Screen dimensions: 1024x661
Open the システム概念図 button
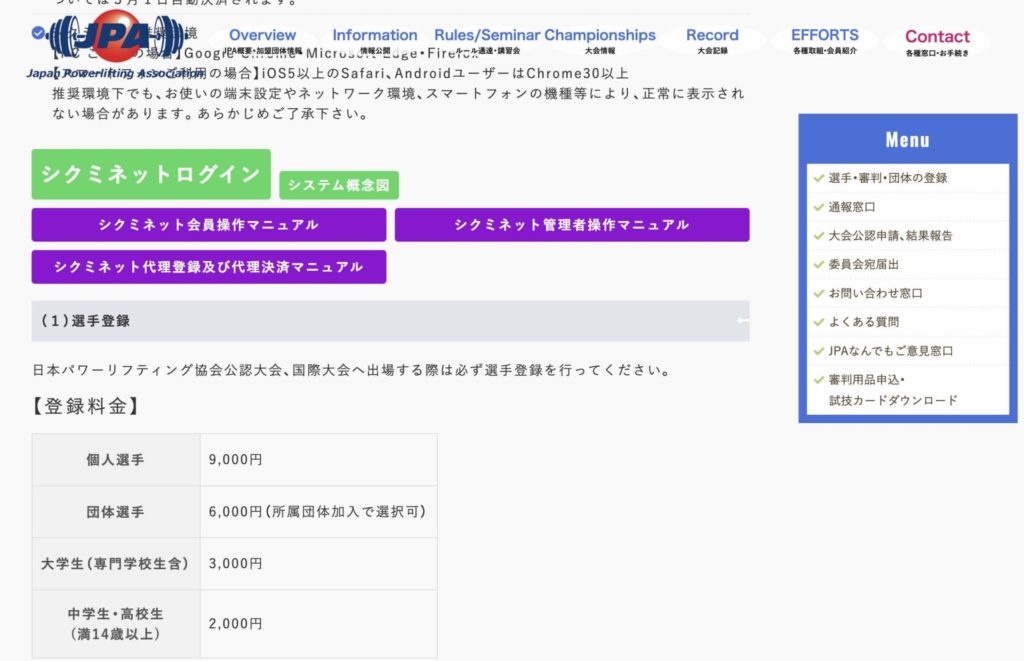(x=339, y=185)
